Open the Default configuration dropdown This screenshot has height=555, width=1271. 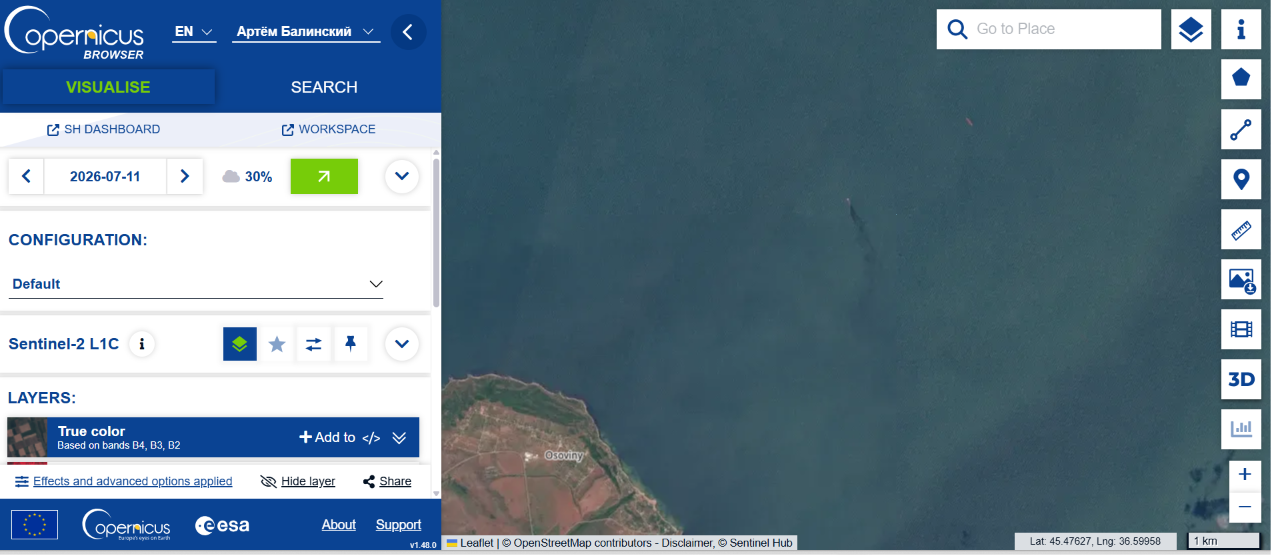coord(196,284)
